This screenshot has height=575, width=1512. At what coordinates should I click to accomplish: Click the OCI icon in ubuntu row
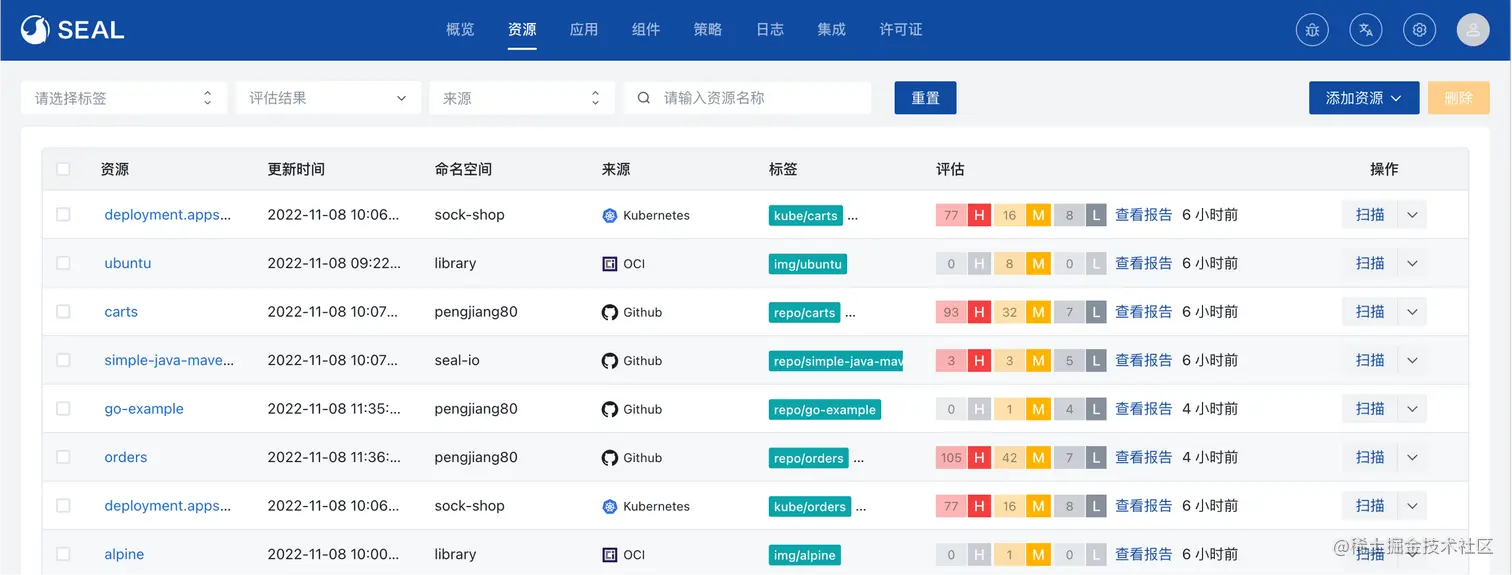[x=610, y=264]
